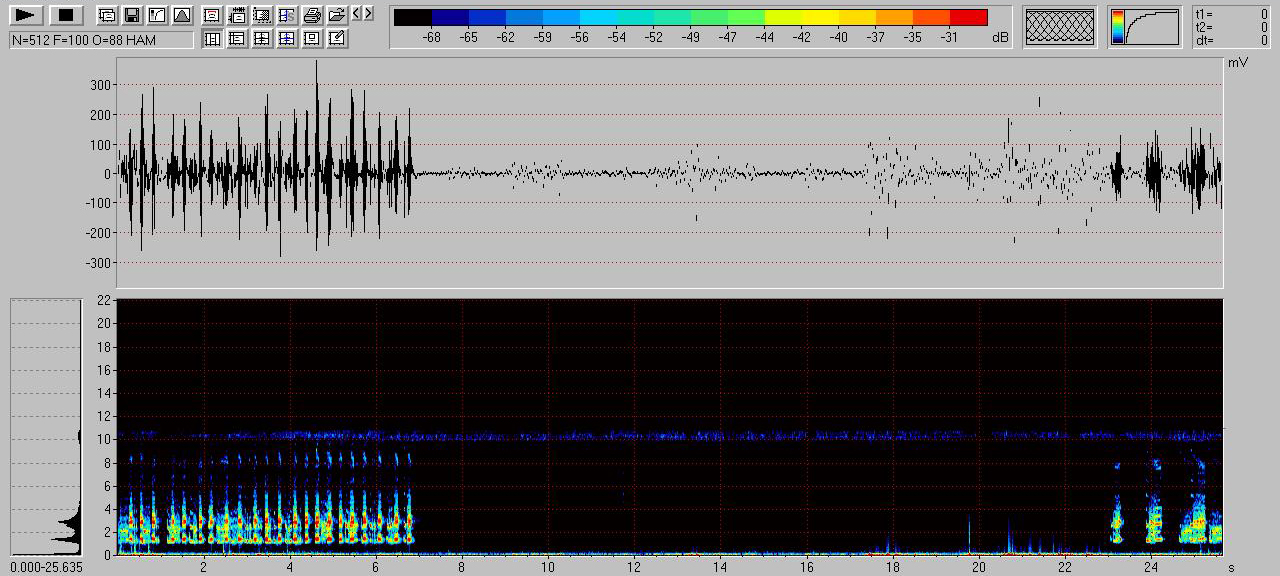1280x576 pixels.
Task: Open the color gradient curve button
Action: point(1144,27)
